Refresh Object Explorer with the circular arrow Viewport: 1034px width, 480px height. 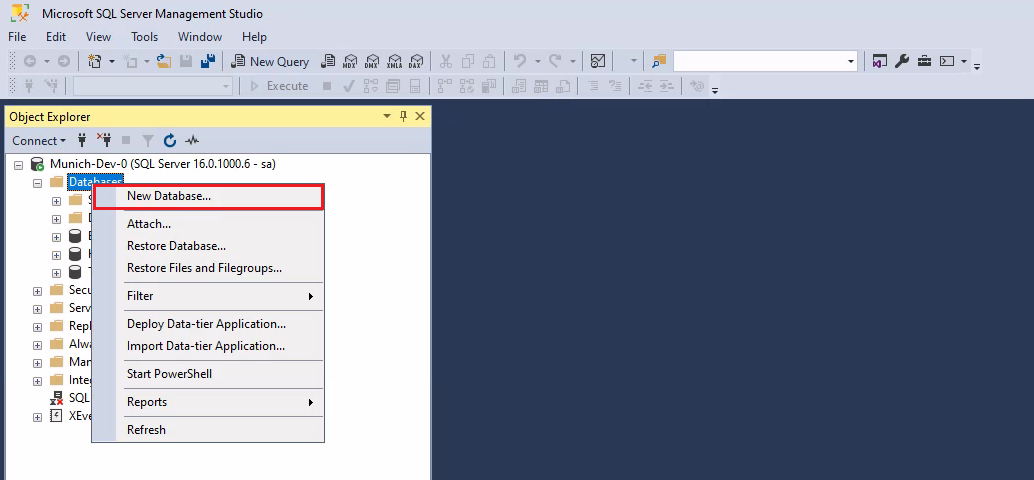(169, 140)
